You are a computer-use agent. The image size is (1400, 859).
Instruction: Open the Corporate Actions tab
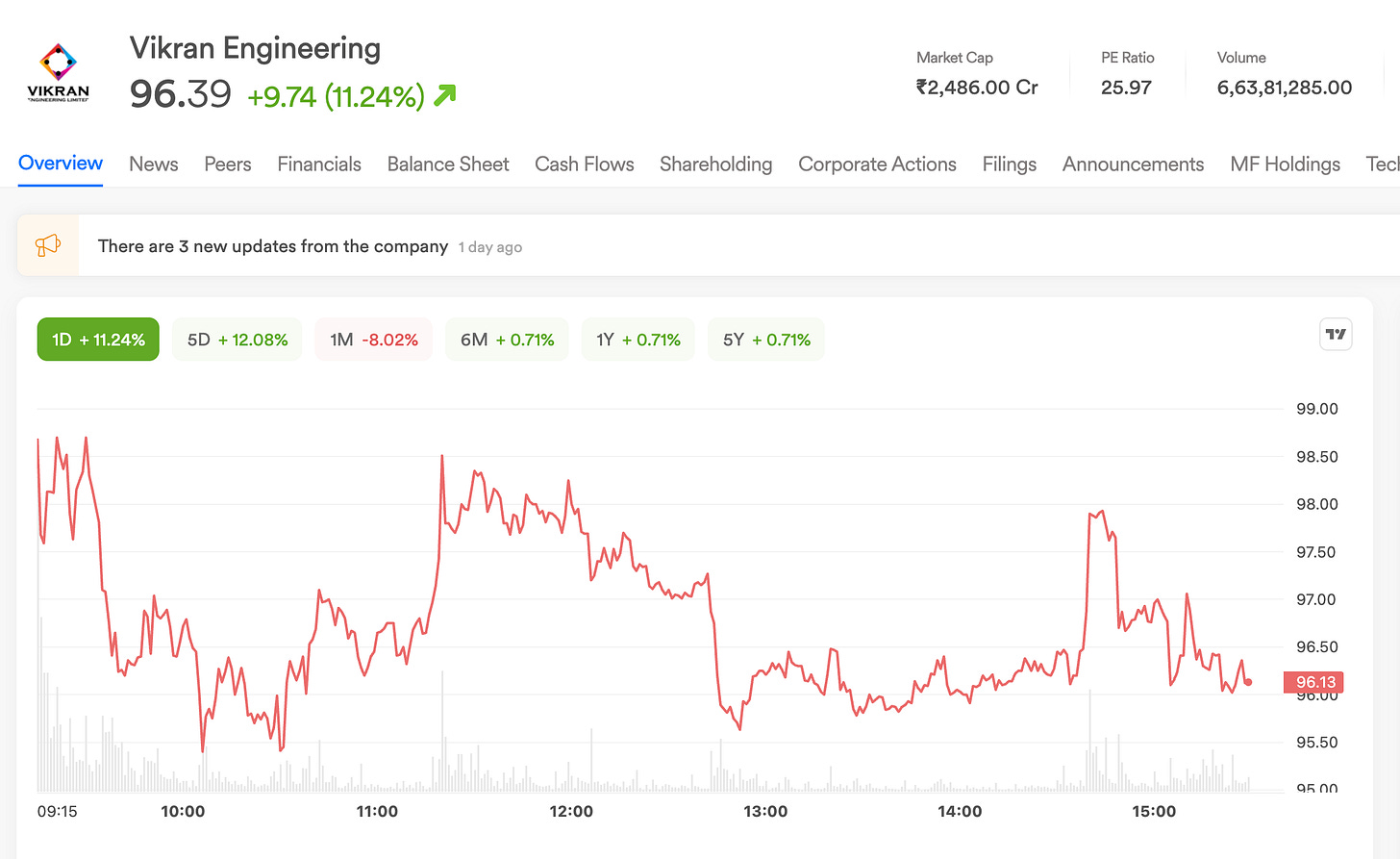[878, 164]
